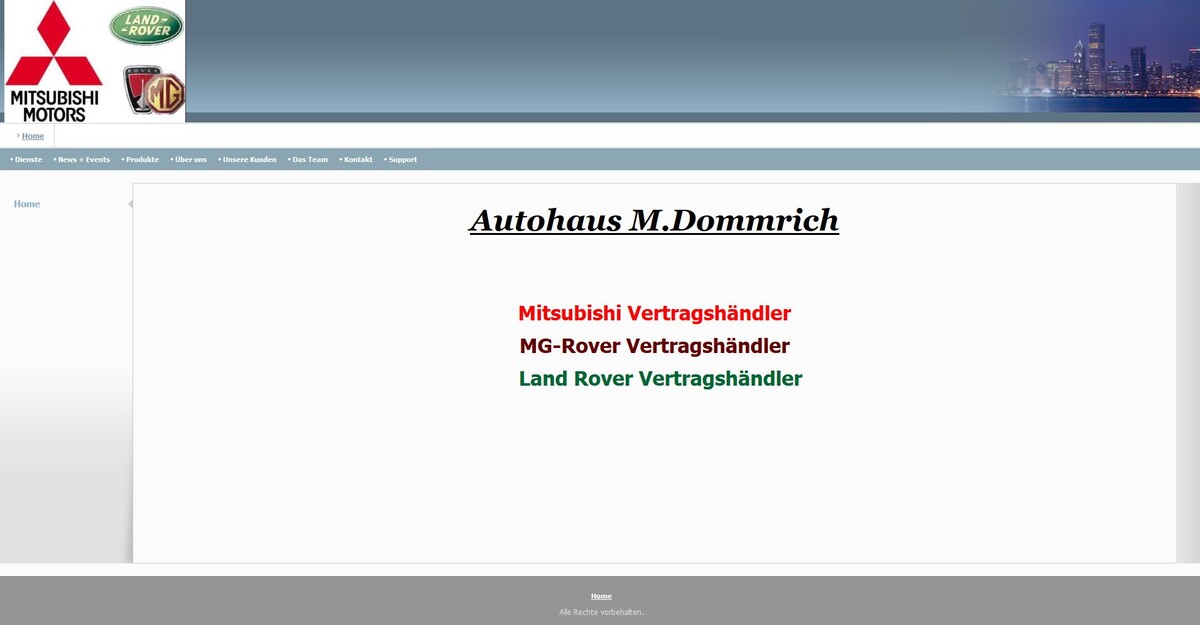This screenshot has width=1200, height=625.
Task: Open the Kontakt page
Action: tap(358, 160)
